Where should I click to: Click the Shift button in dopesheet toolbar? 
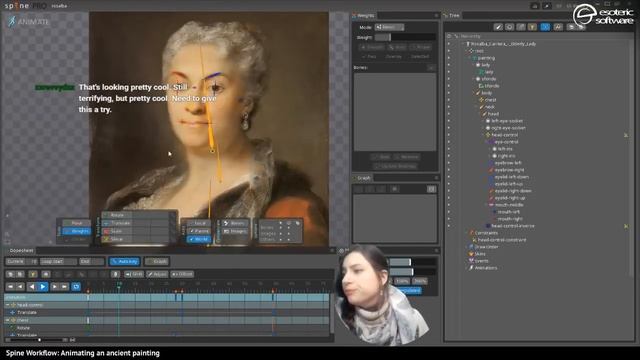[134, 274]
